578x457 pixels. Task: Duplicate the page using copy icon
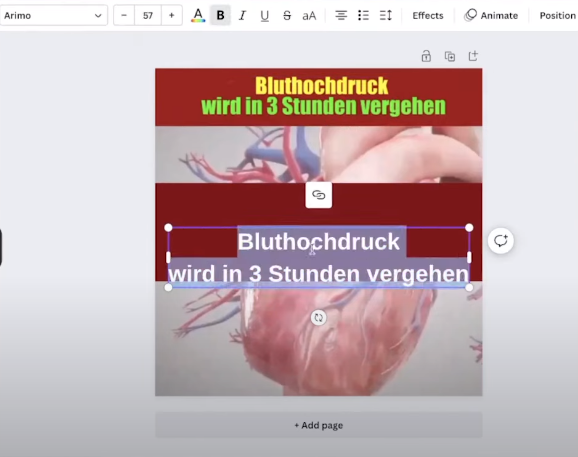click(450, 56)
